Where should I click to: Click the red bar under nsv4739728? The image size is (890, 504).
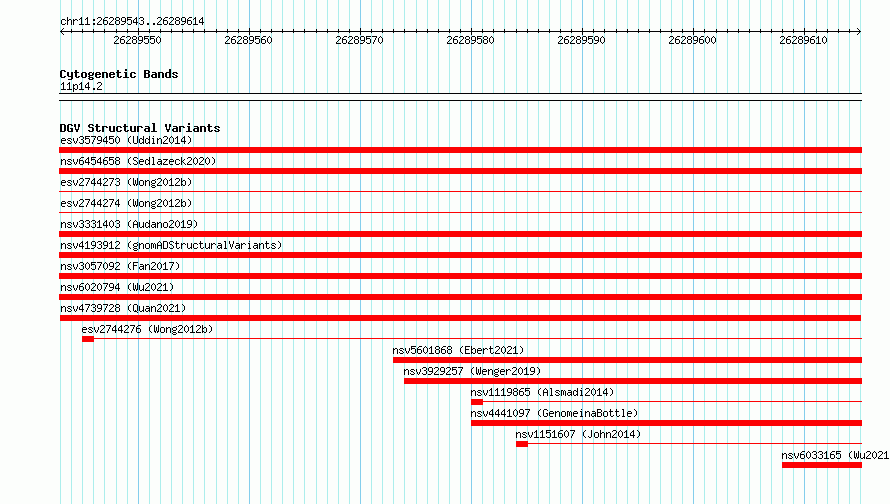tap(460, 318)
